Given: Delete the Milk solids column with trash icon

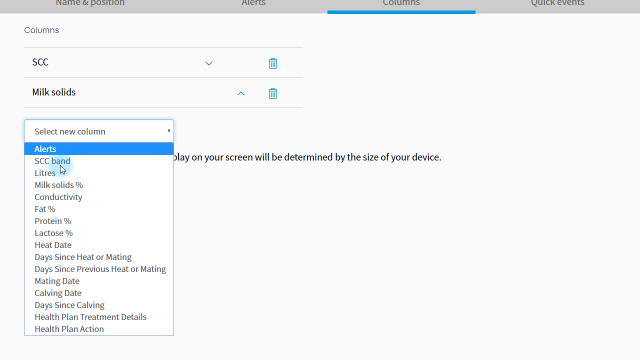Looking at the screenshot, I should tap(273, 93).
